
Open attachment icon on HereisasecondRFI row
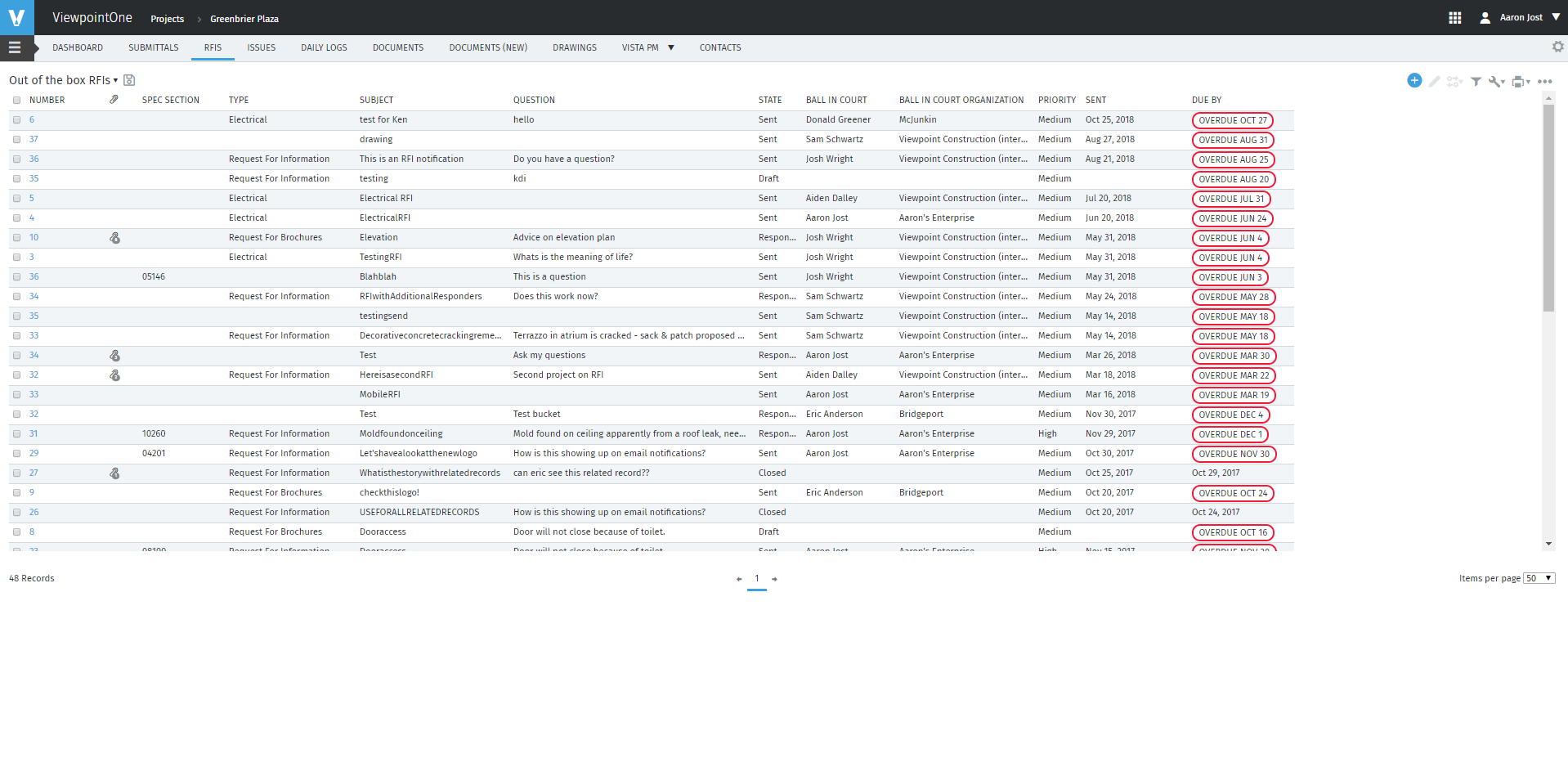coord(114,375)
